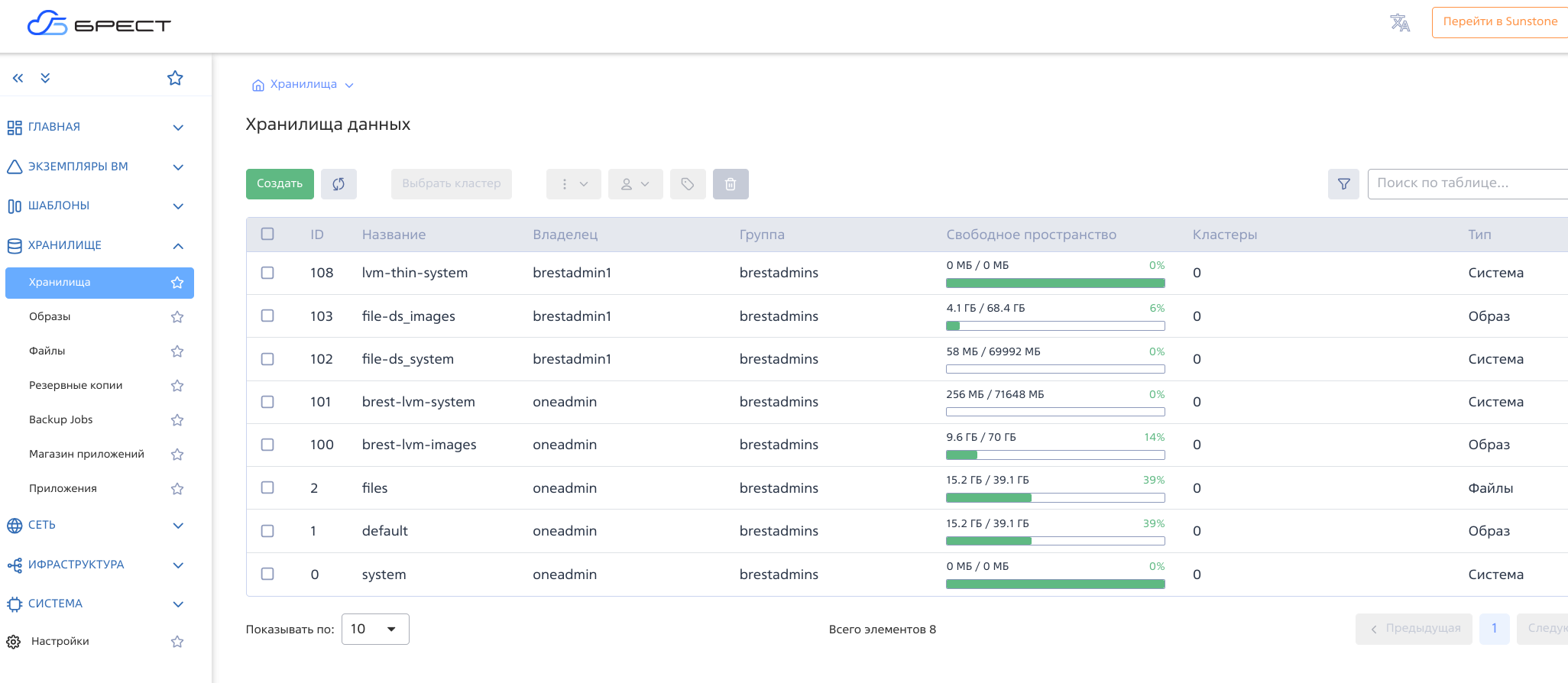Select checkbox for brest-lvm-images row
This screenshot has width=1568, height=683.
point(267,445)
